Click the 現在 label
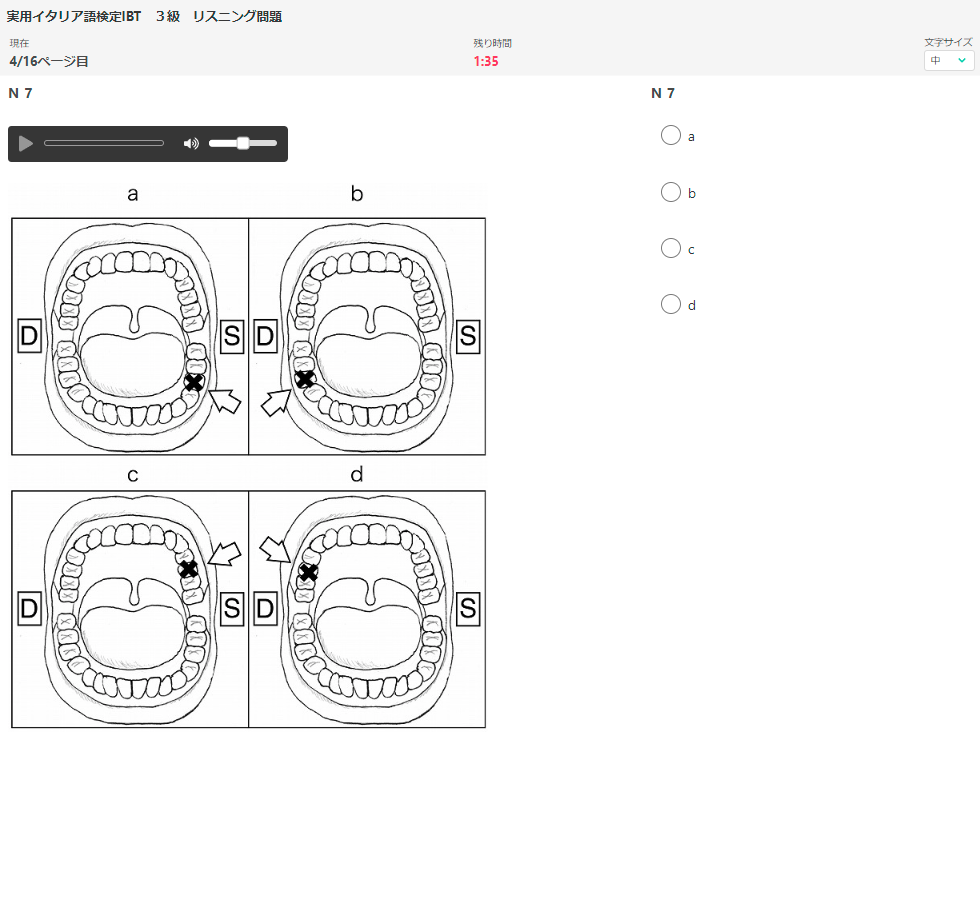Image resolution: width=980 pixels, height=906 pixels. tap(19, 43)
